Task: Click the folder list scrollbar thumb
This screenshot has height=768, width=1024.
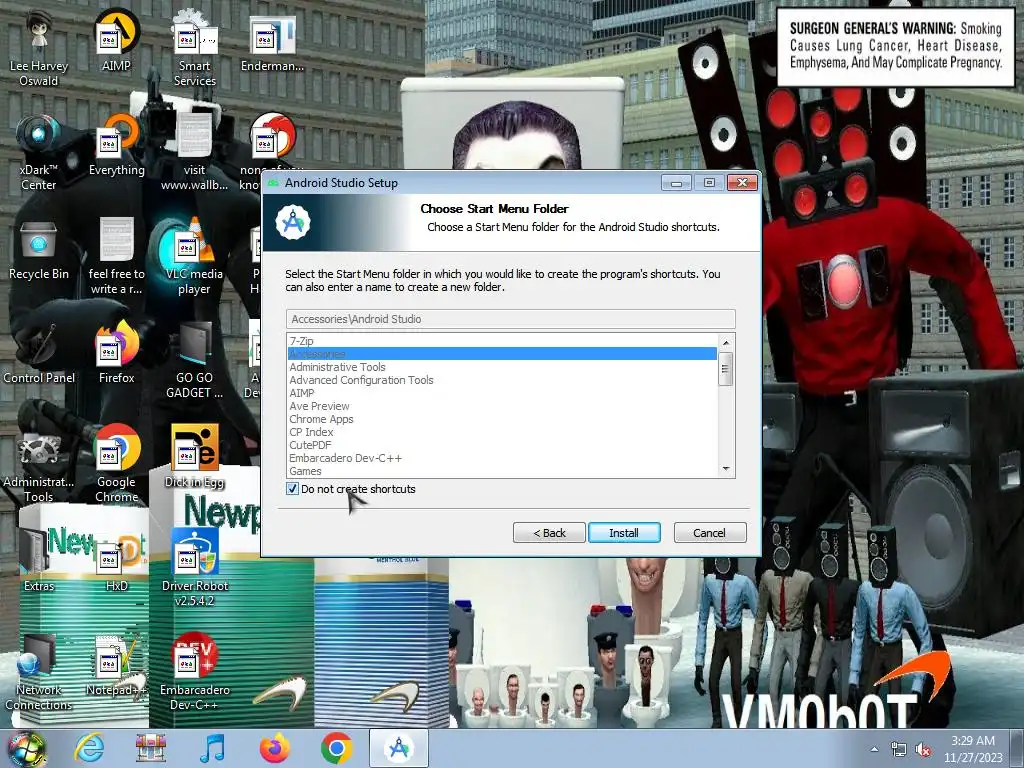Action: coord(726,368)
